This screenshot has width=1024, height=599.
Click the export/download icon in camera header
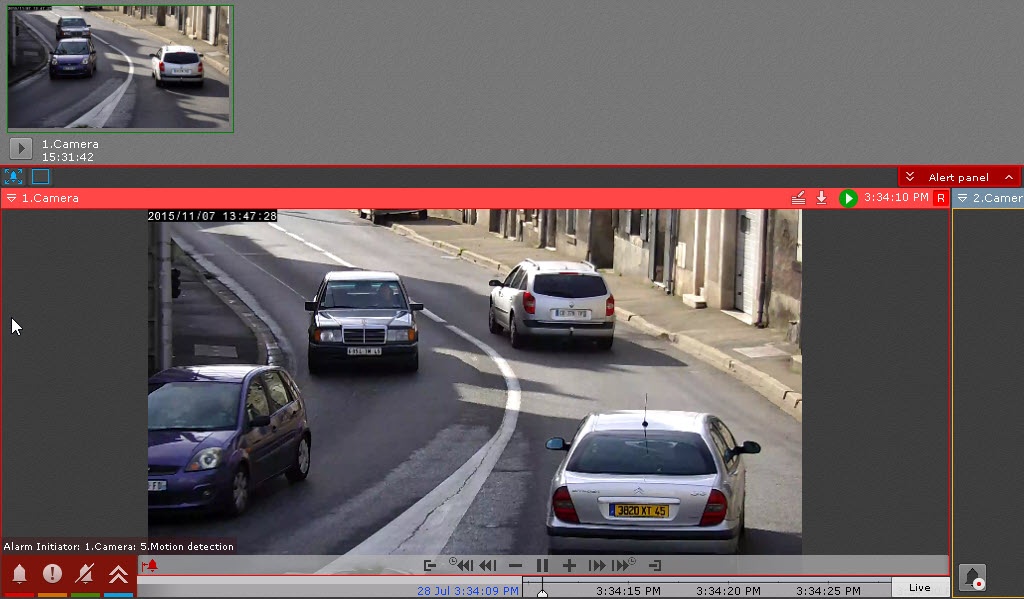821,198
